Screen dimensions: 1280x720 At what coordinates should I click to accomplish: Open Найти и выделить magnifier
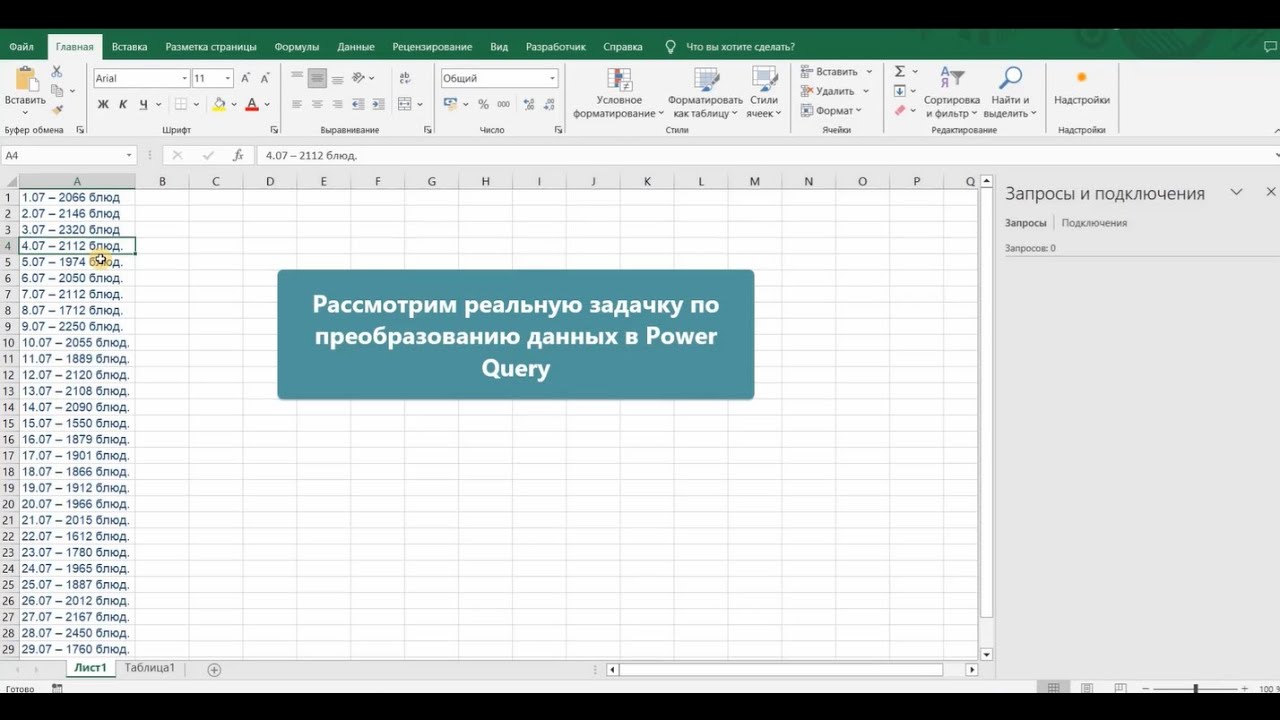[1011, 93]
